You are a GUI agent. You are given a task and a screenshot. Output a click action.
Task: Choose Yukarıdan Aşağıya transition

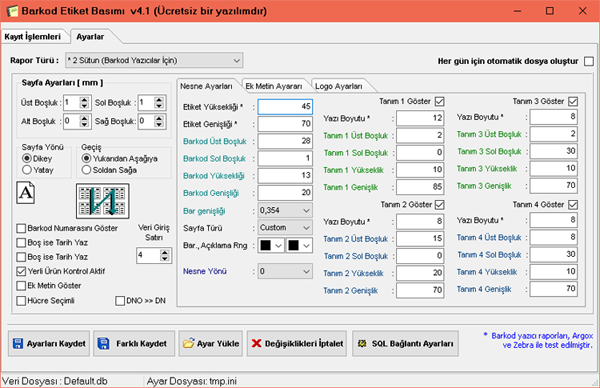click(x=86, y=158)
